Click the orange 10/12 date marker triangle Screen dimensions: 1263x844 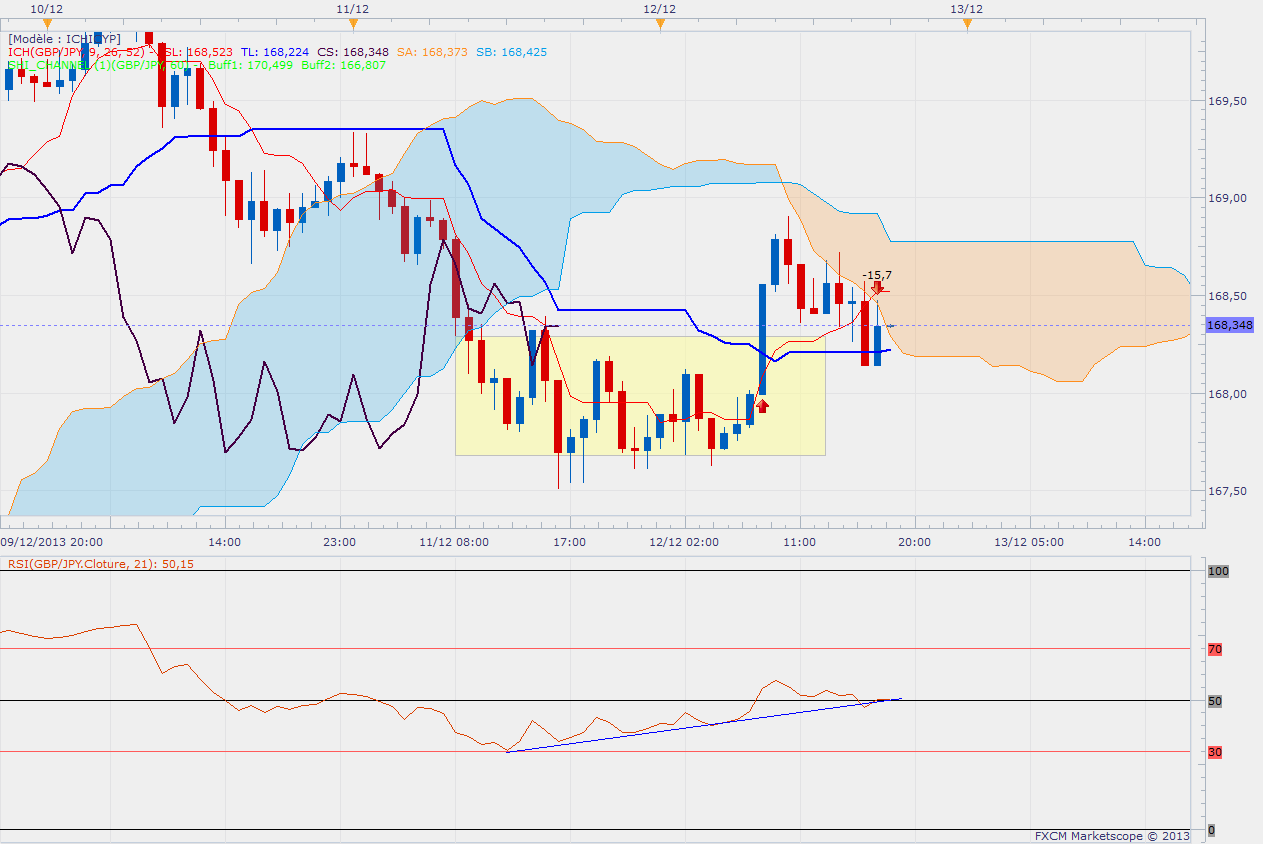[x=45, y=24]
